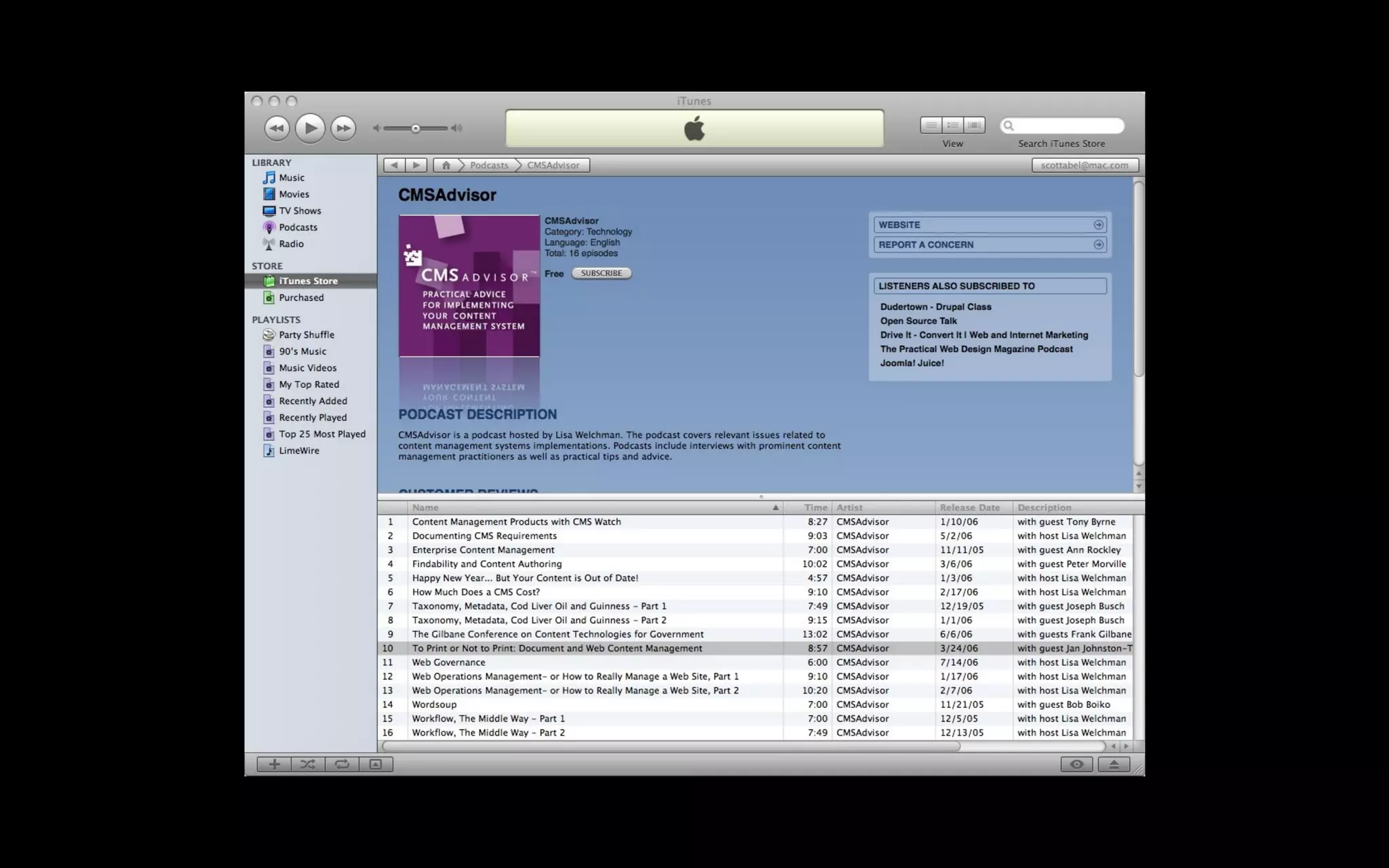Image resolution: width=1389 pixels, height=868 pixels.
Task: Open the visualizer eye icon
Action: pos(1076,764)
